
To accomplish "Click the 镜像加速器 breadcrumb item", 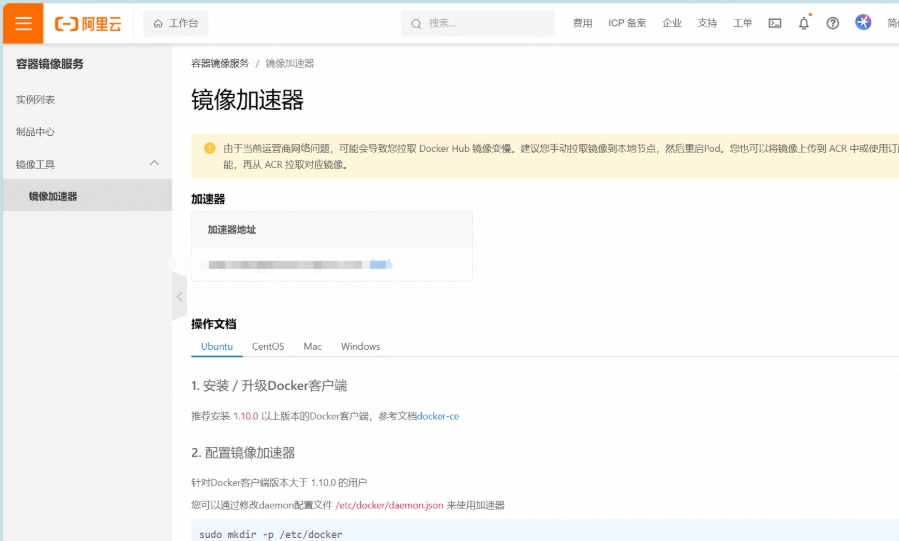I will pos(290,64).
